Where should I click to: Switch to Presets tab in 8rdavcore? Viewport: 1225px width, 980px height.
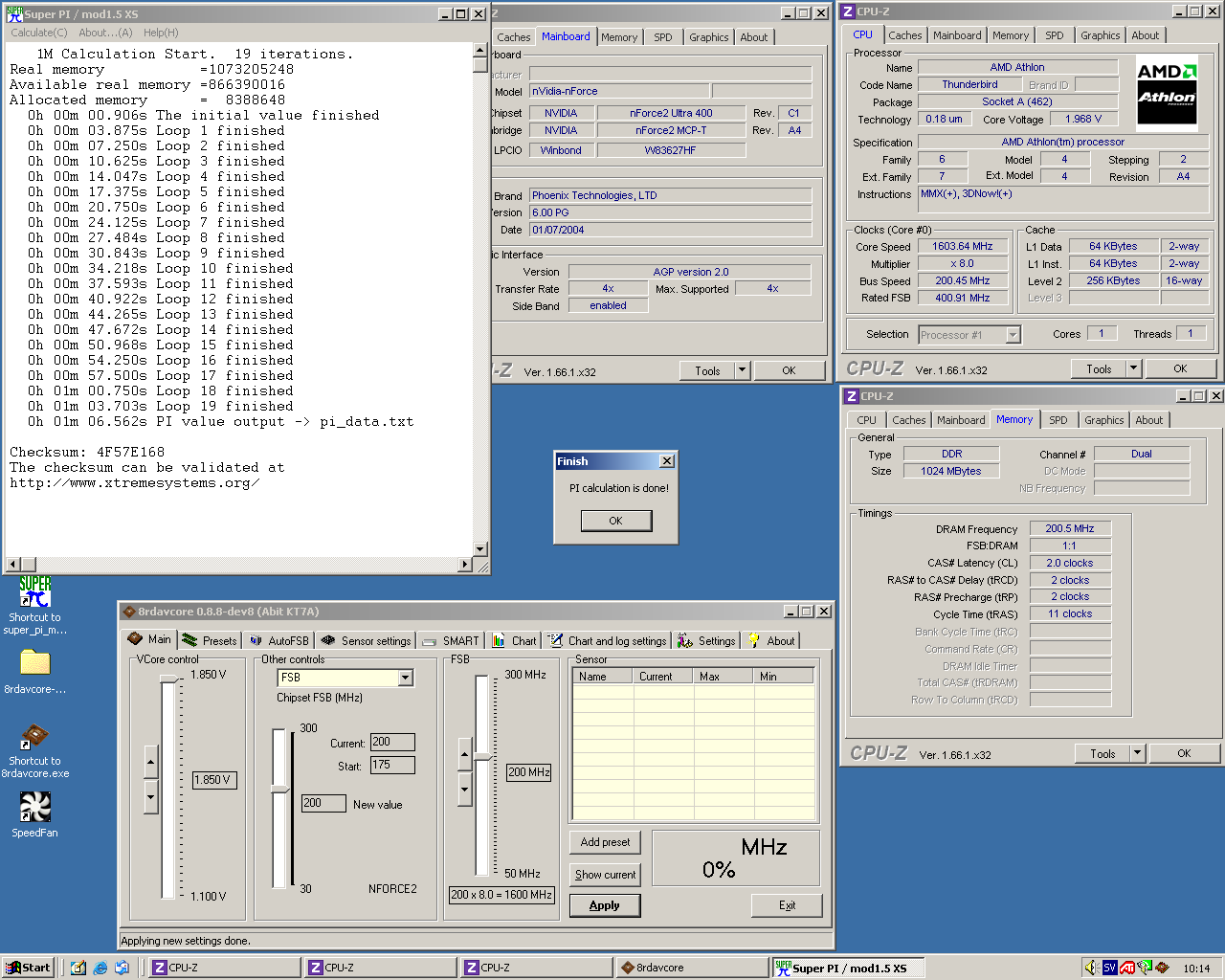[209, 640]
